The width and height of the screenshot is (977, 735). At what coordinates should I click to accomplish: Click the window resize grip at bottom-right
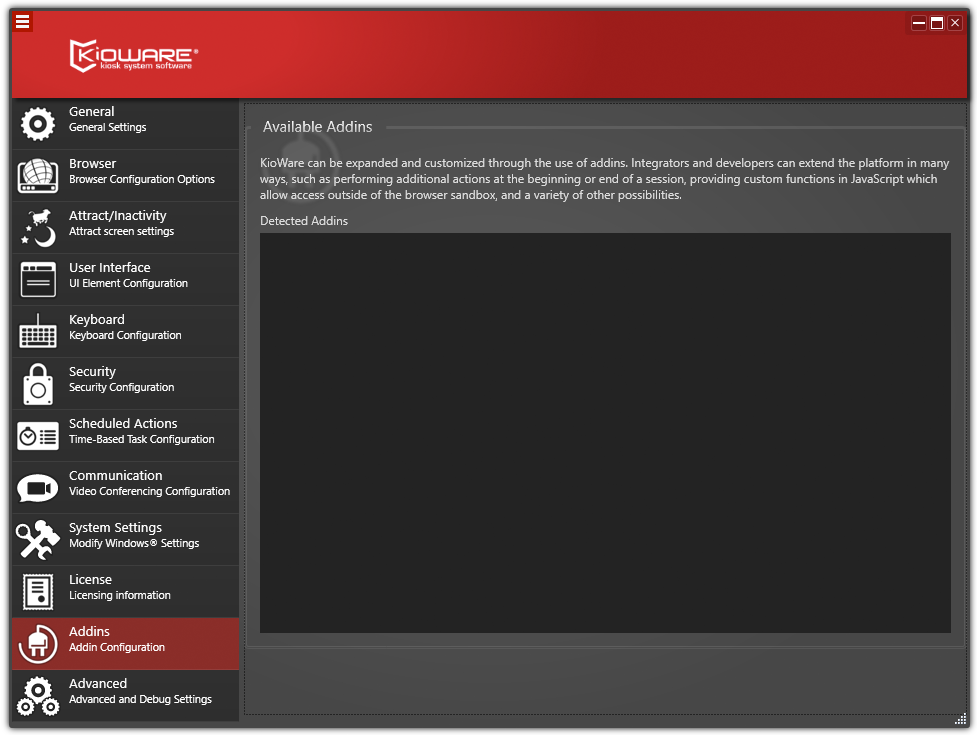tap(960, 719)
